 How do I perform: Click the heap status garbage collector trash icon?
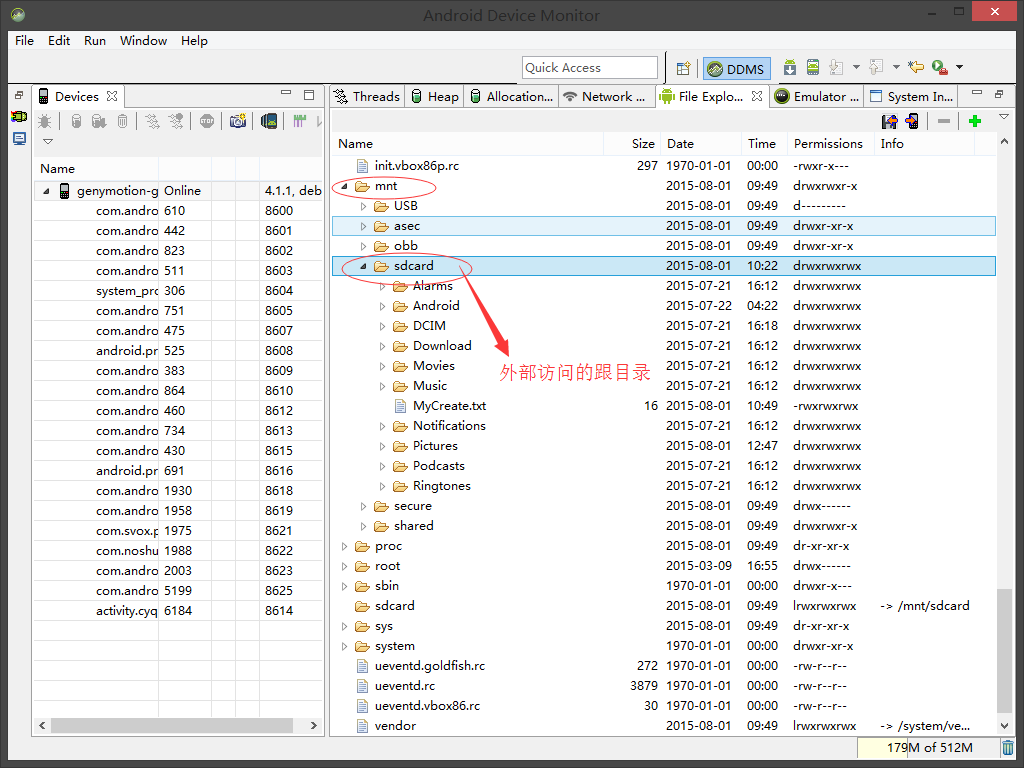click(1008, 747)
